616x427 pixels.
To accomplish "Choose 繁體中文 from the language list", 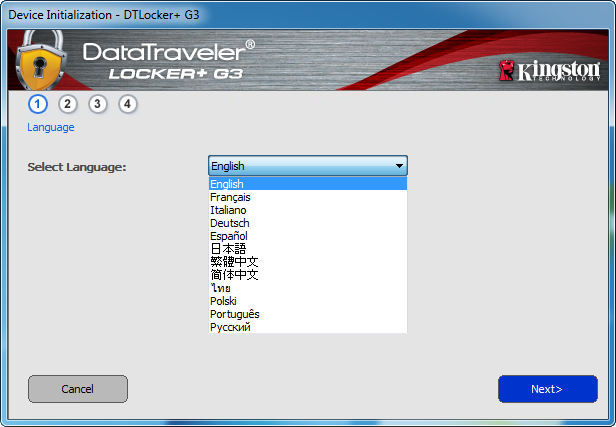I will click(x=308, y=262).
